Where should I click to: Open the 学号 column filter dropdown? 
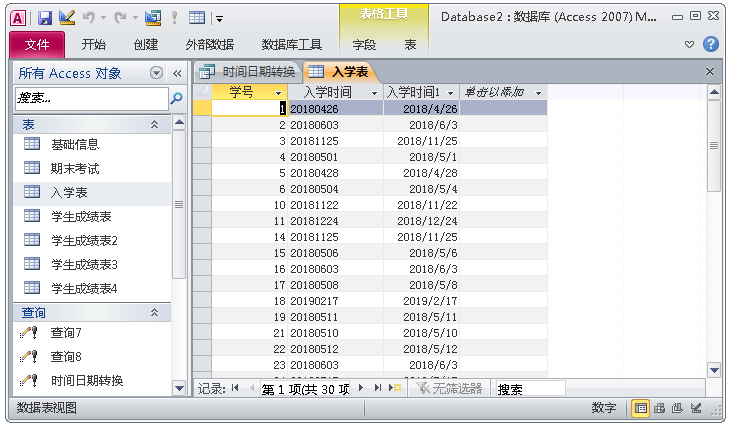pos(278,92)
